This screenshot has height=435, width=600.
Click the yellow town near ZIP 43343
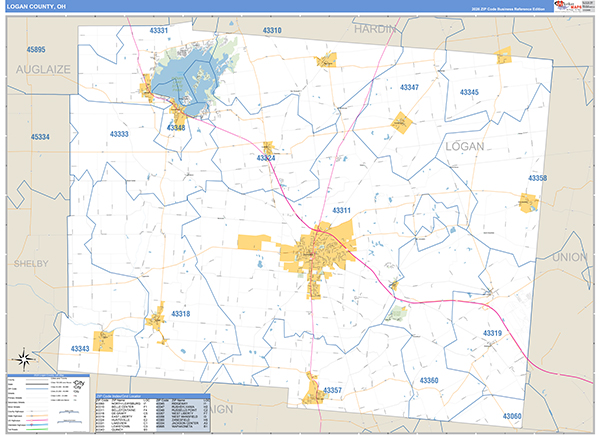102,341
